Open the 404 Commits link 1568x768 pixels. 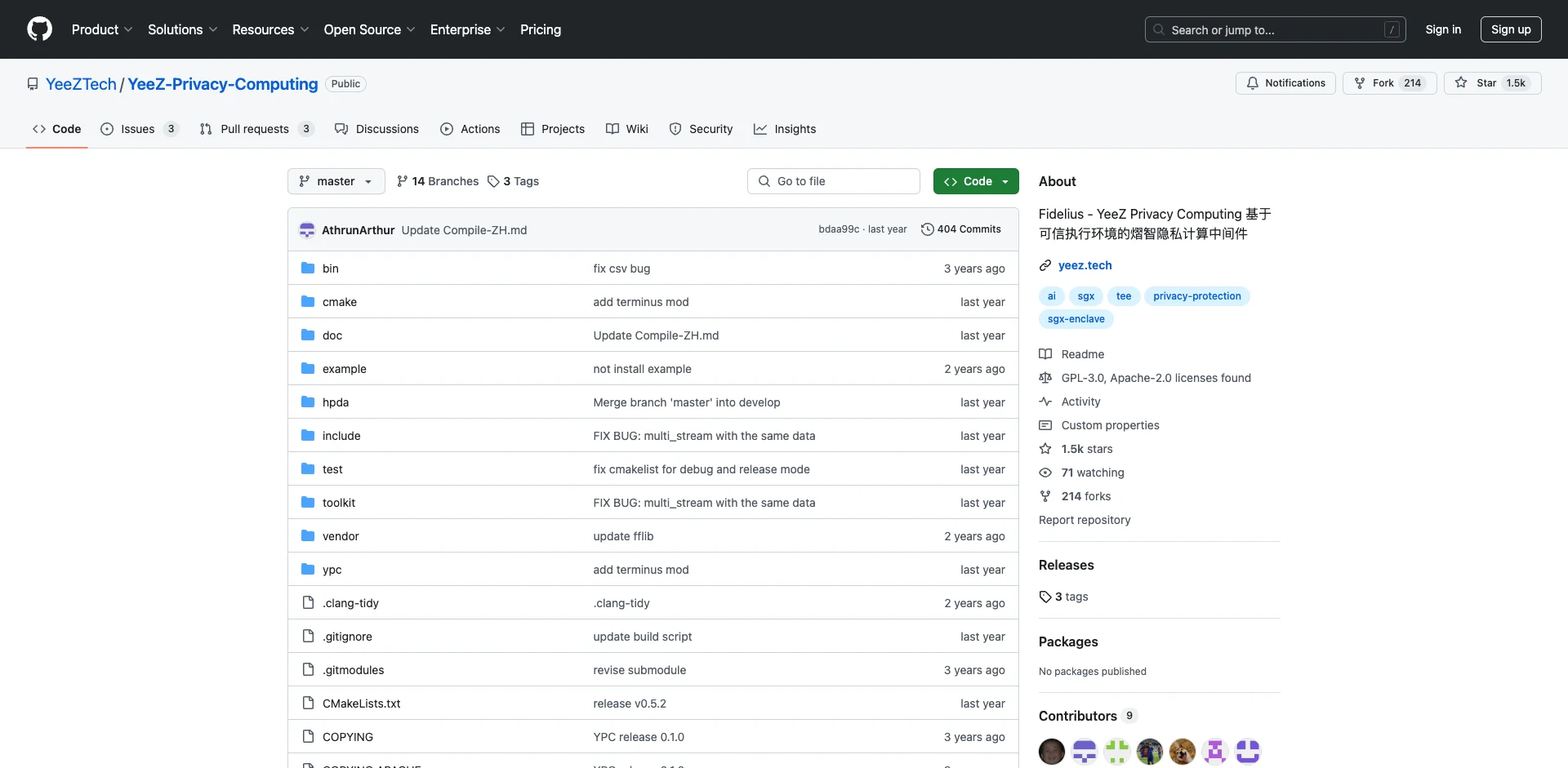tap(960, 229)
